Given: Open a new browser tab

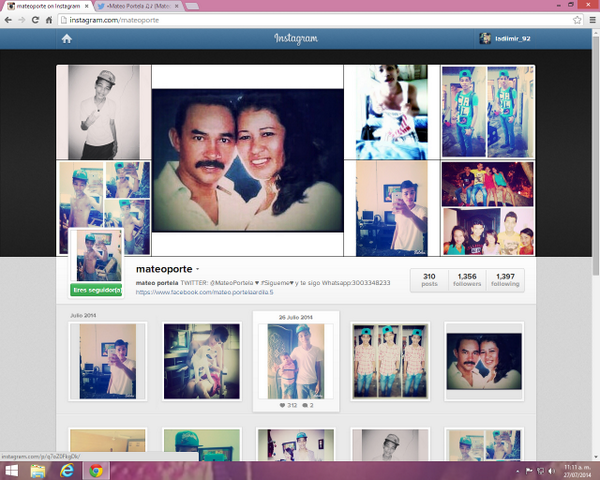Looking at the screenshot, I should 192,6.
